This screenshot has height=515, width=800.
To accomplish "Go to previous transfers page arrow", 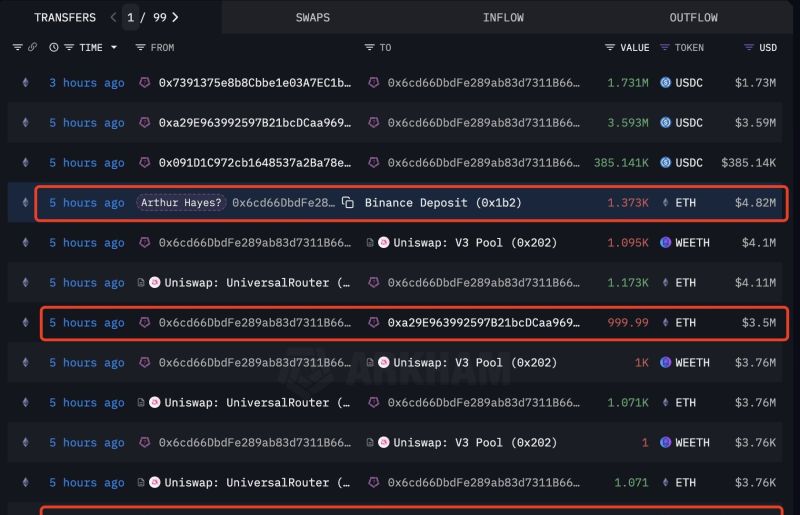I will coord(113,17).
